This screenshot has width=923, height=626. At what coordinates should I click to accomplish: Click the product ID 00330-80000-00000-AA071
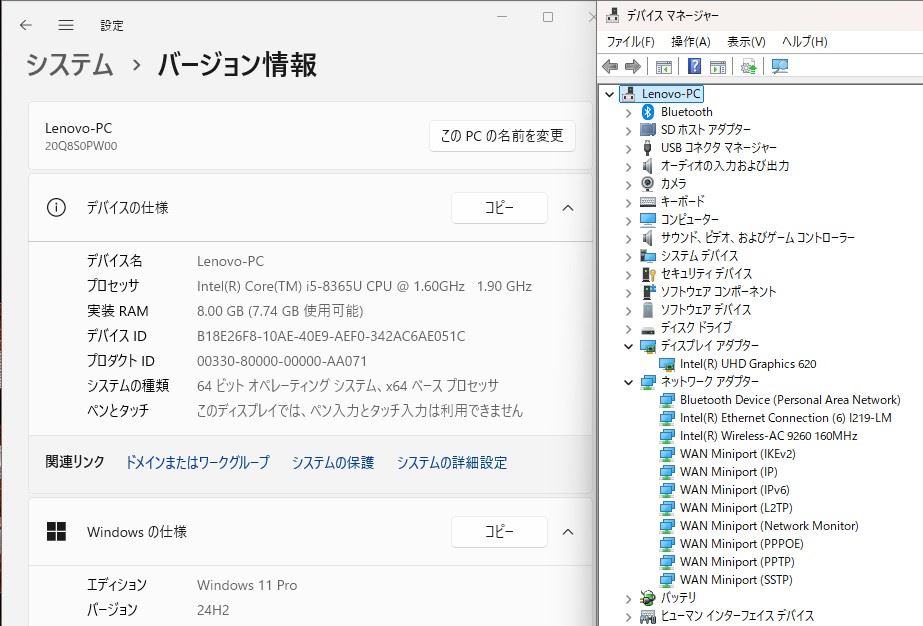[x=281, y=361]
